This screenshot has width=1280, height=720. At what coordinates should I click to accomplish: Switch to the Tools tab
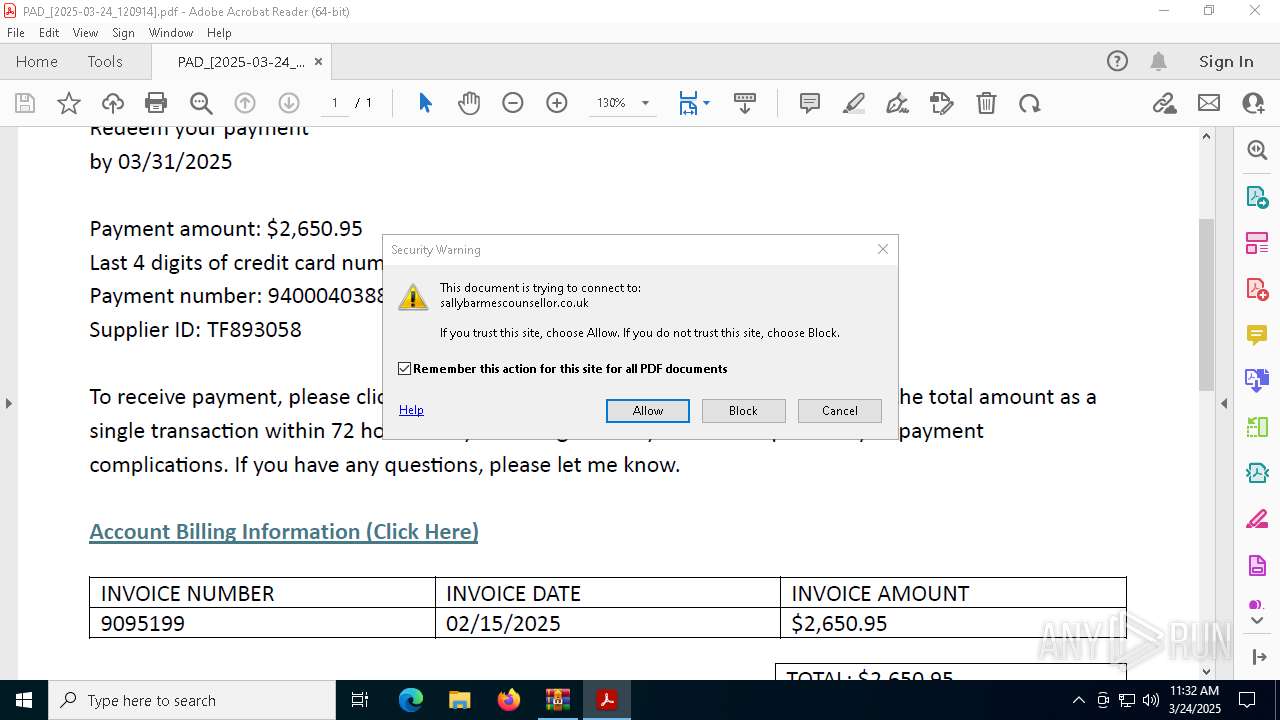coord(105,61)
